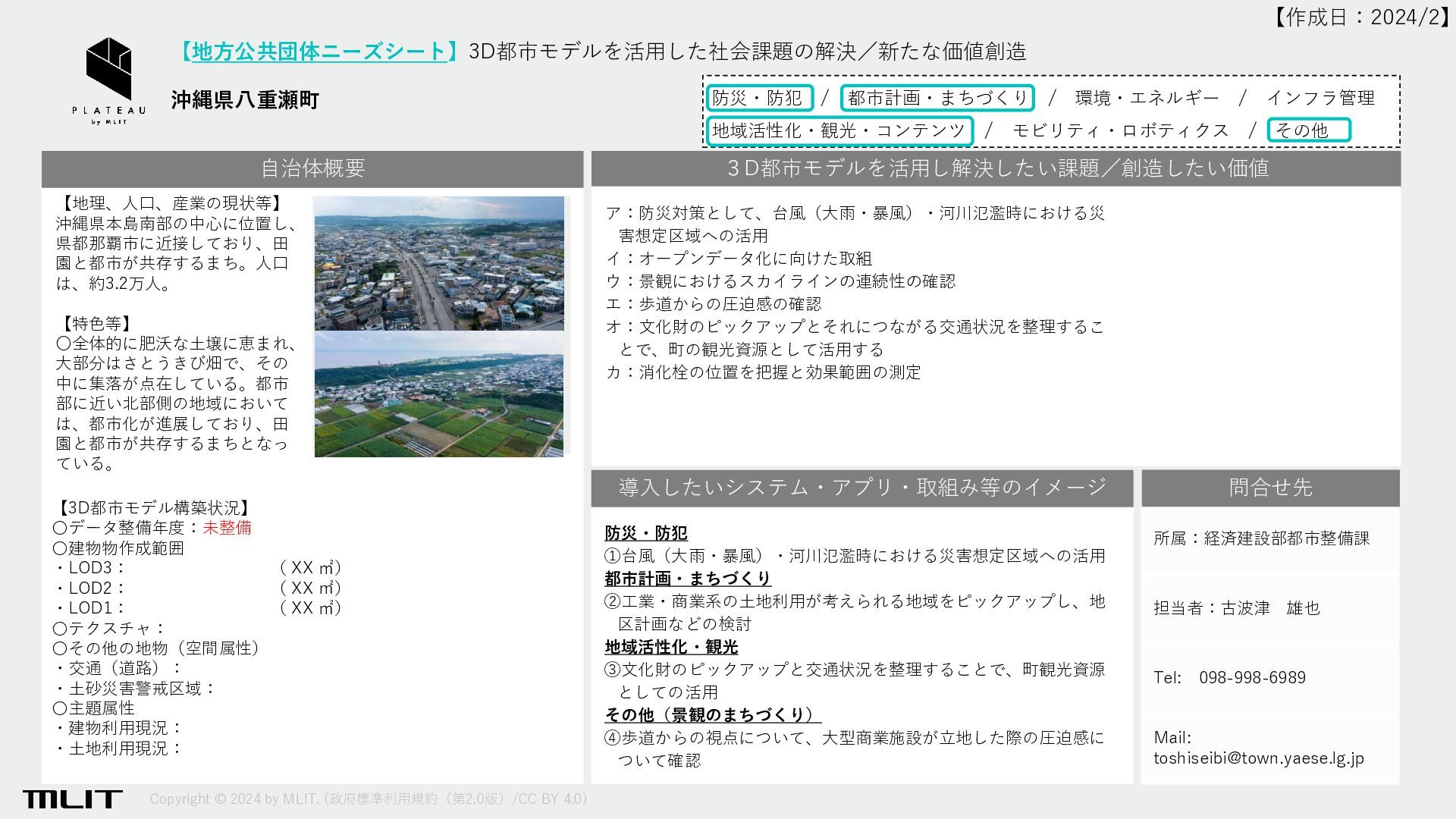The height and width of the screenshot is (819, 1456).
Task: Click the upper aerial town photo
Action: [439, 263]
